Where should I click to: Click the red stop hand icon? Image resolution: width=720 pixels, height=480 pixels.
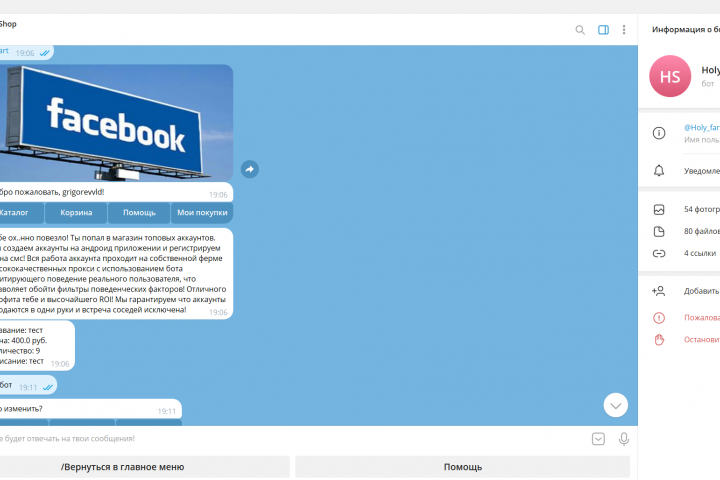click(x=659, y=340)
